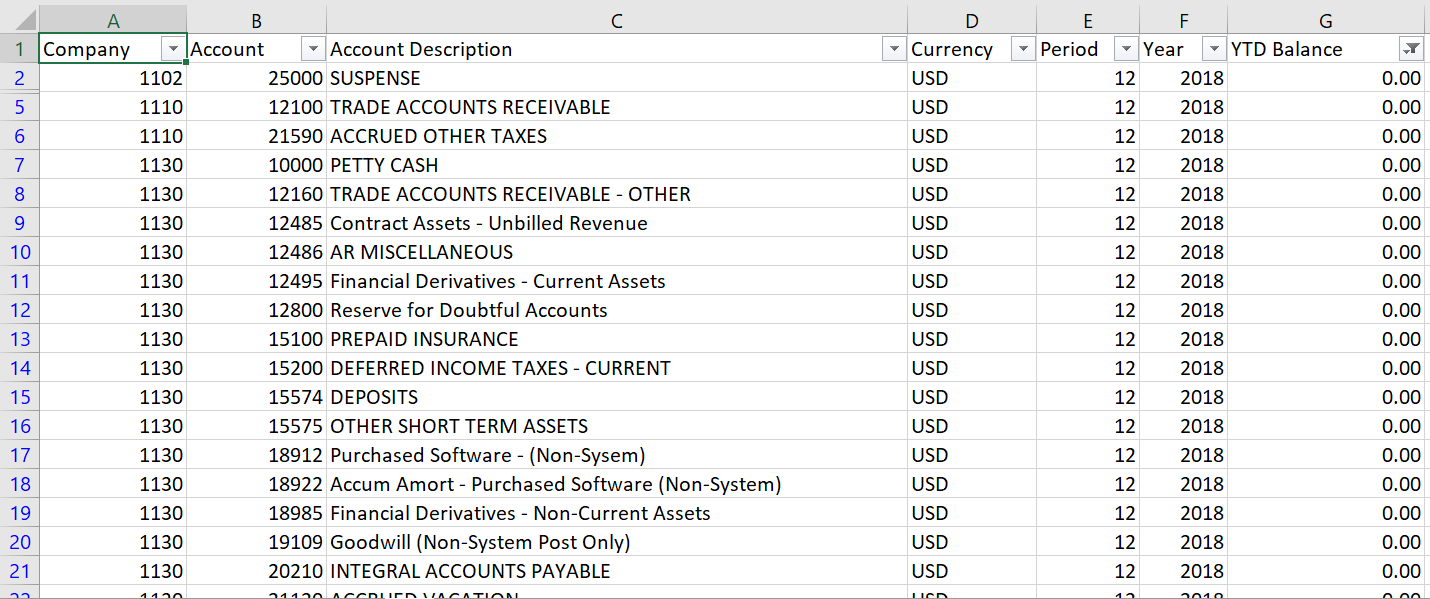The height and width of the screenshot is (599, 1430).
Task: Click the ACCRUED OTHER TAXES cell
Action: point(617,136)
